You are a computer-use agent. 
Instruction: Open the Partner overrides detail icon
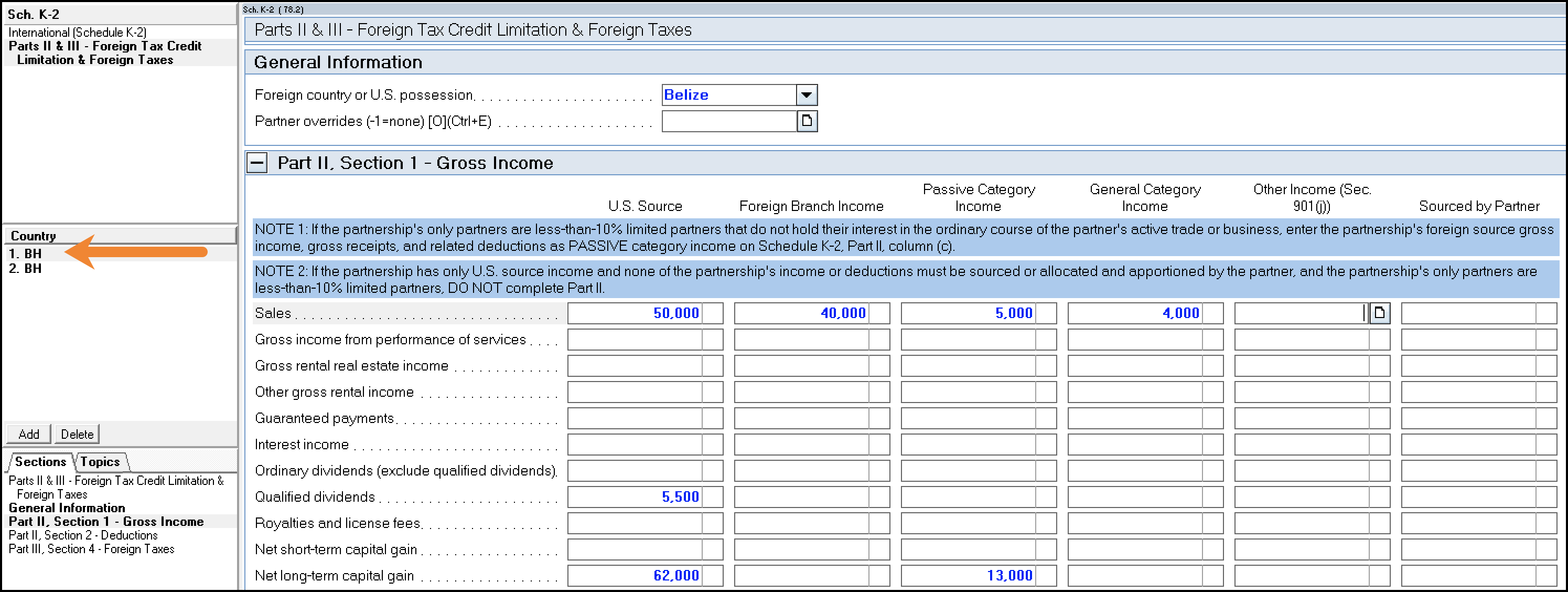click(x=807, y=121)
